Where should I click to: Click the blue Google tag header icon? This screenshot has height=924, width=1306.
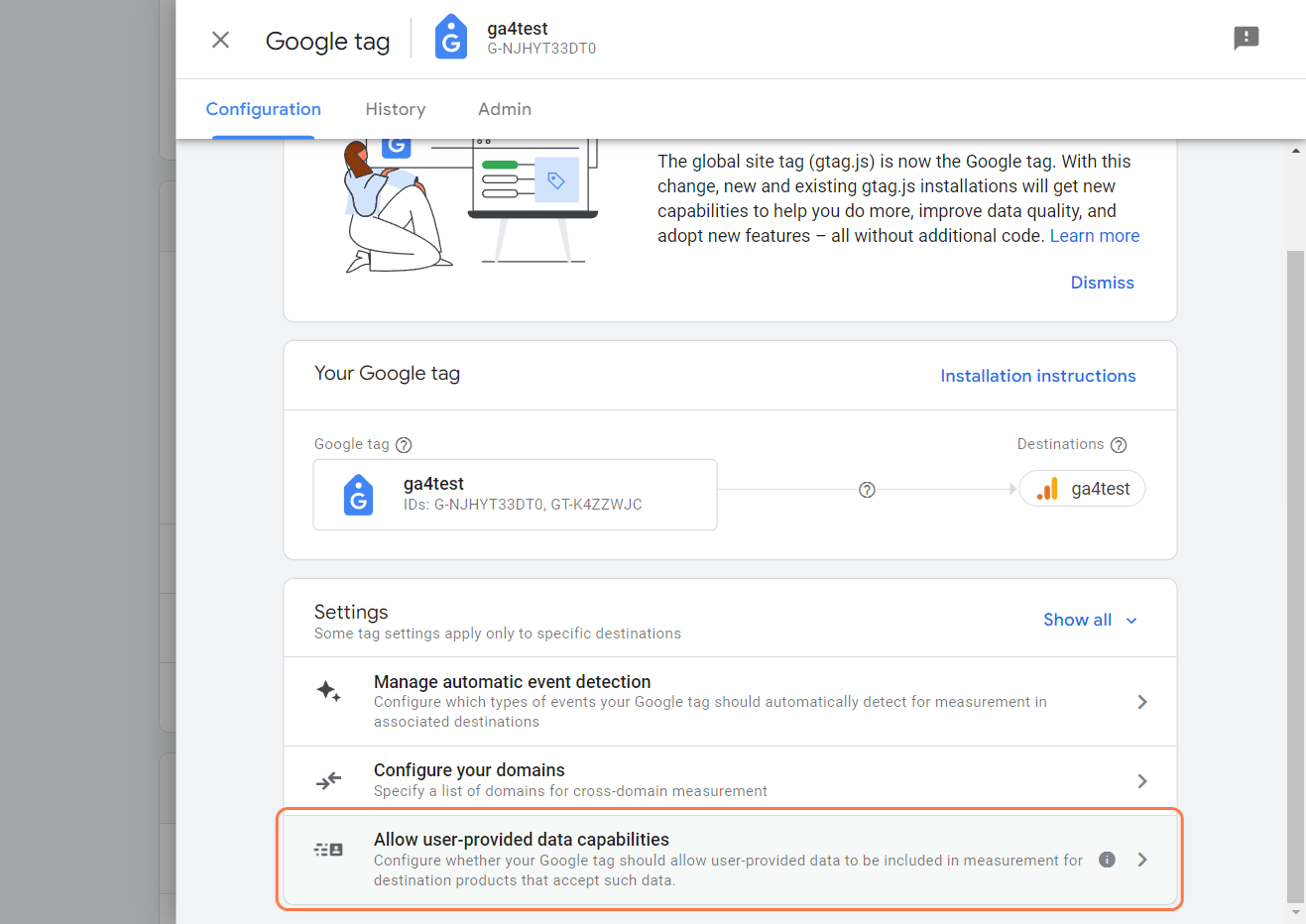click(x=451, y=38)
